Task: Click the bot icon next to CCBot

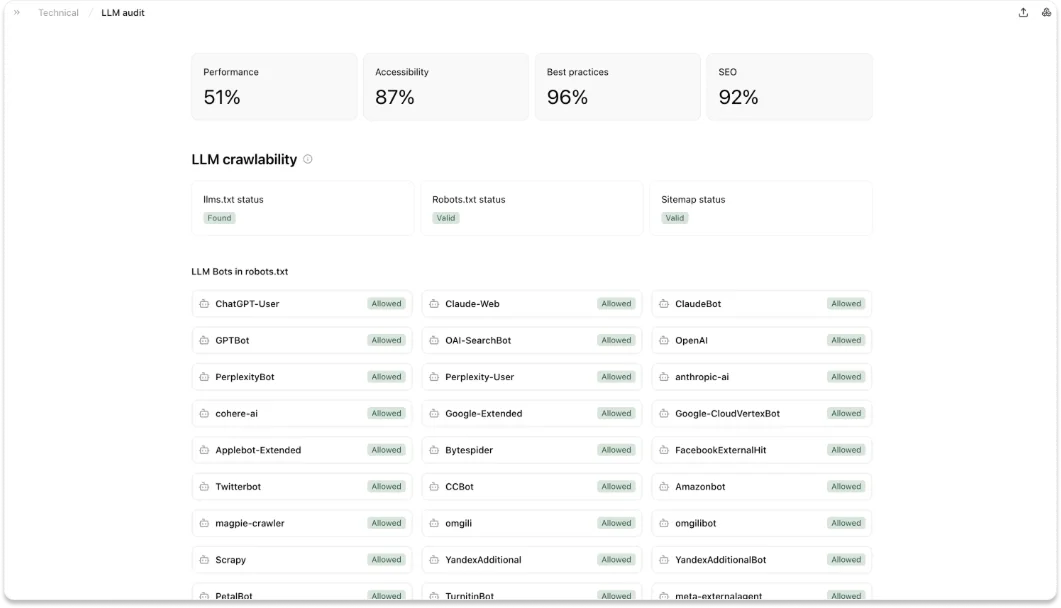Action: pos(434,486)
